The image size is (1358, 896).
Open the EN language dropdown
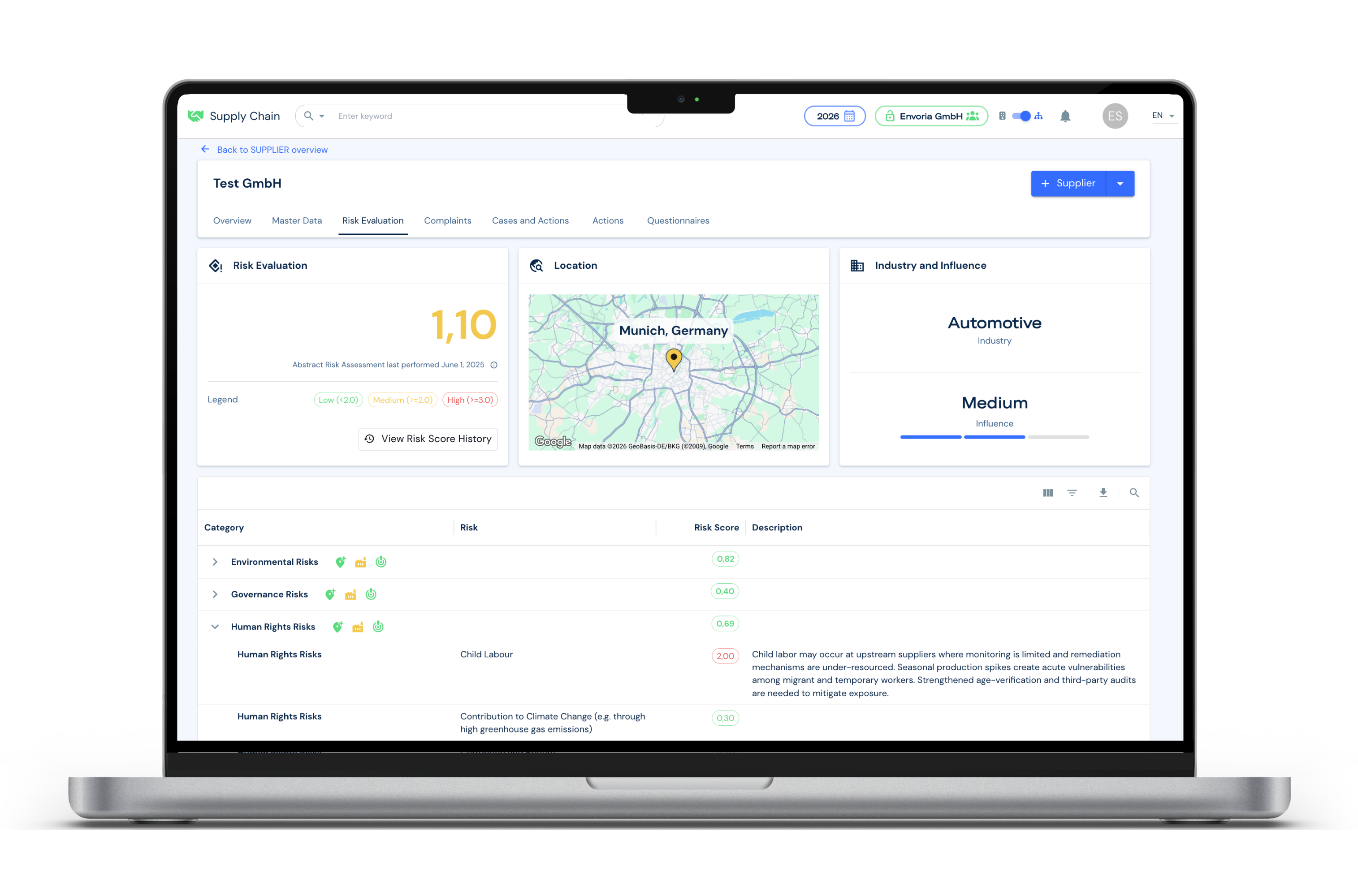click(1163, 116)
